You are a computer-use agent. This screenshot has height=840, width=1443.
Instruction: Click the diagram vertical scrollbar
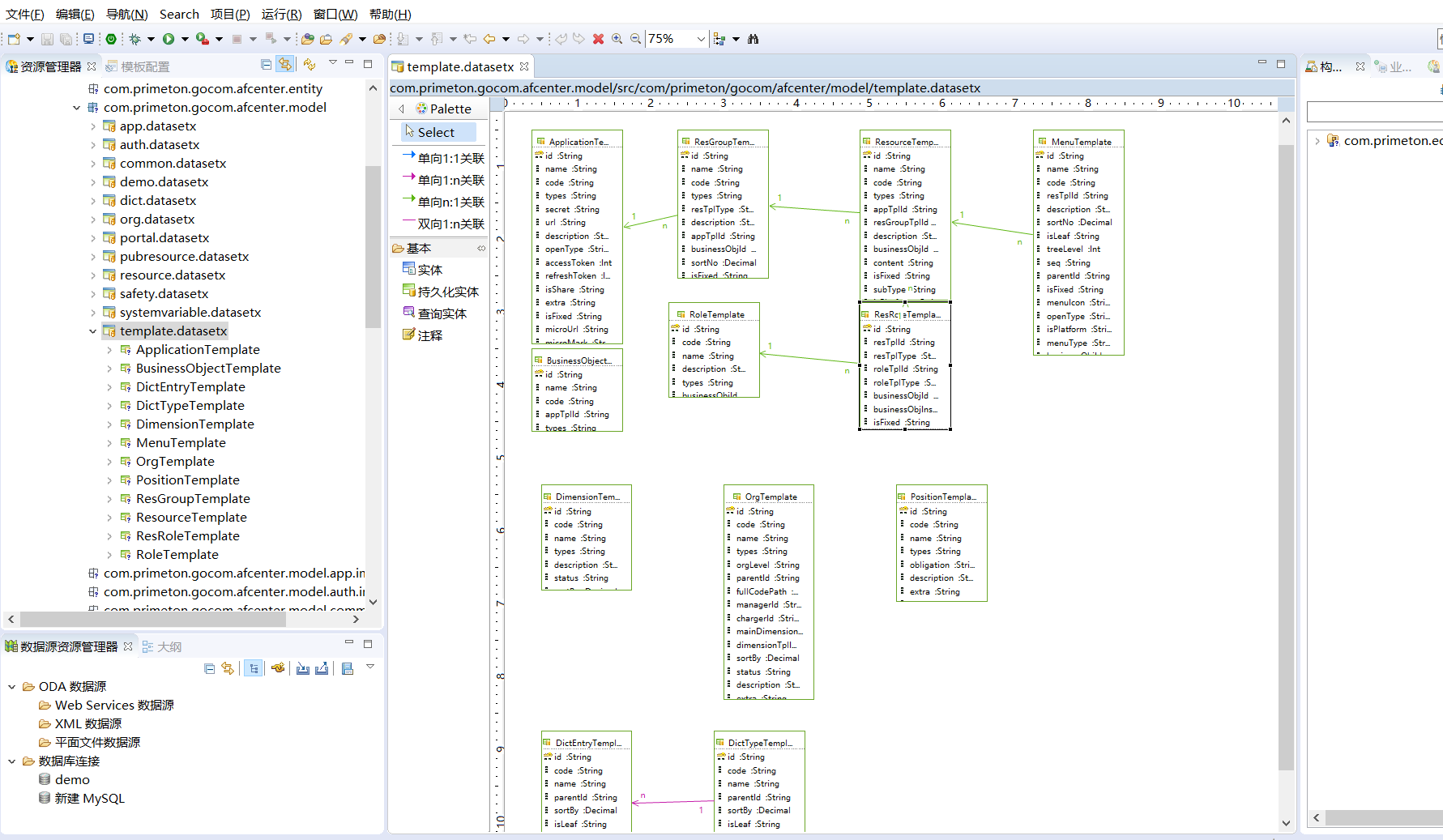tap(1286, 454)
